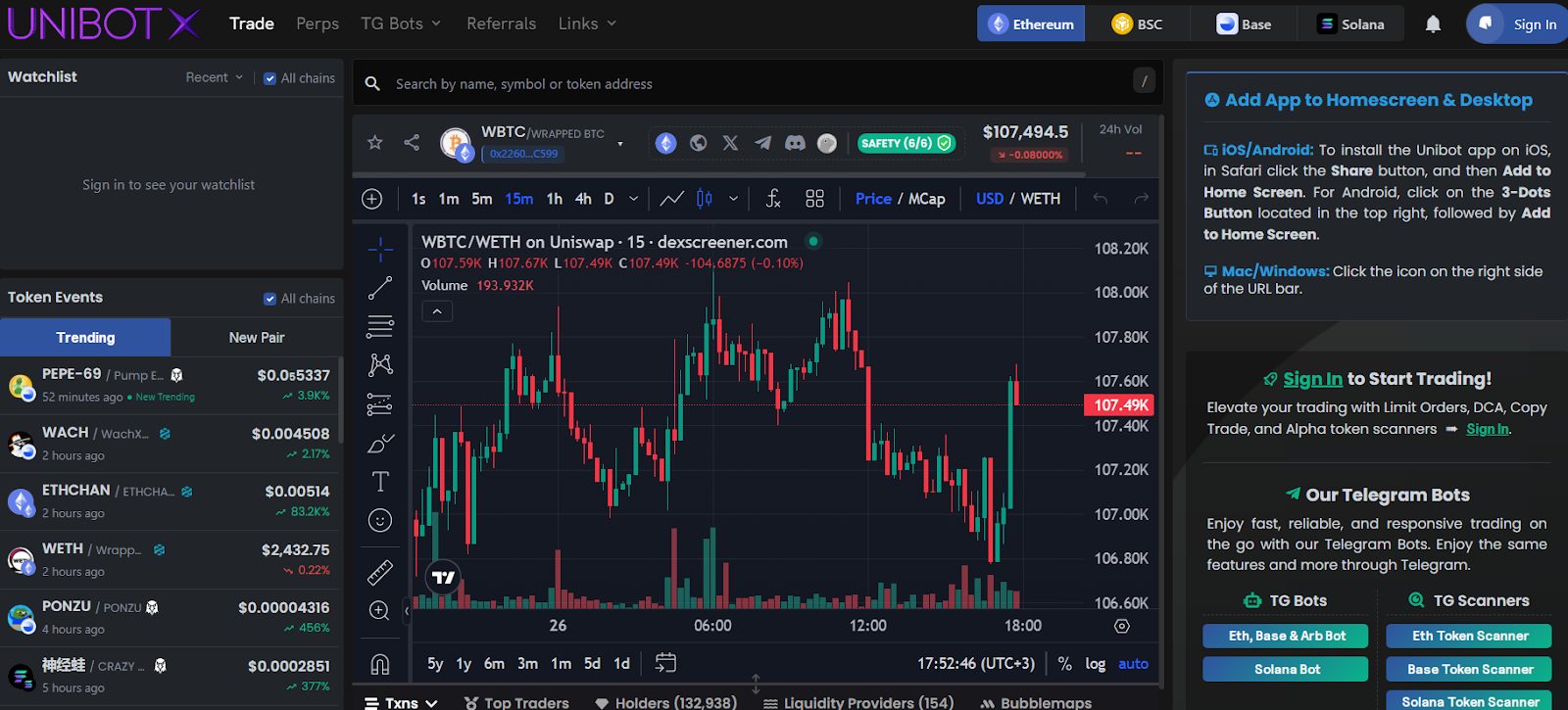Screen dimensions: 1568x710
Task: Select the candlestick chart style icon
Action: point(704,199)
